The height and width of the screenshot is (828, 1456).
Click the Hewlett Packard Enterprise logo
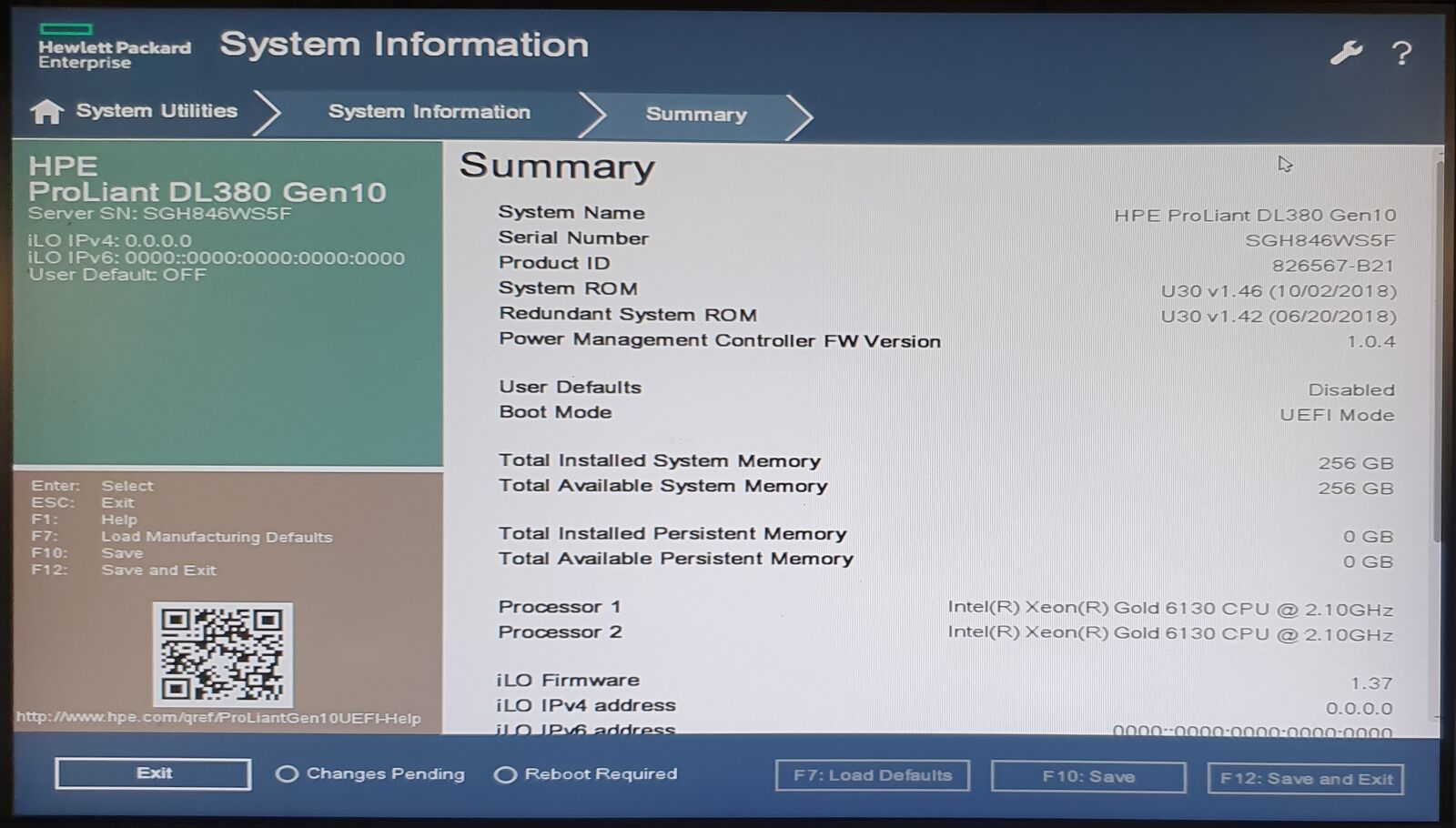(x=115, y=47)
